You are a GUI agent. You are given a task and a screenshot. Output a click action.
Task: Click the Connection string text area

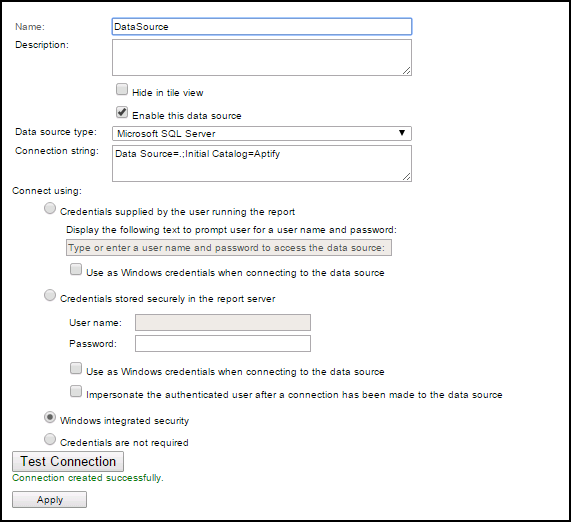(262, 164)
